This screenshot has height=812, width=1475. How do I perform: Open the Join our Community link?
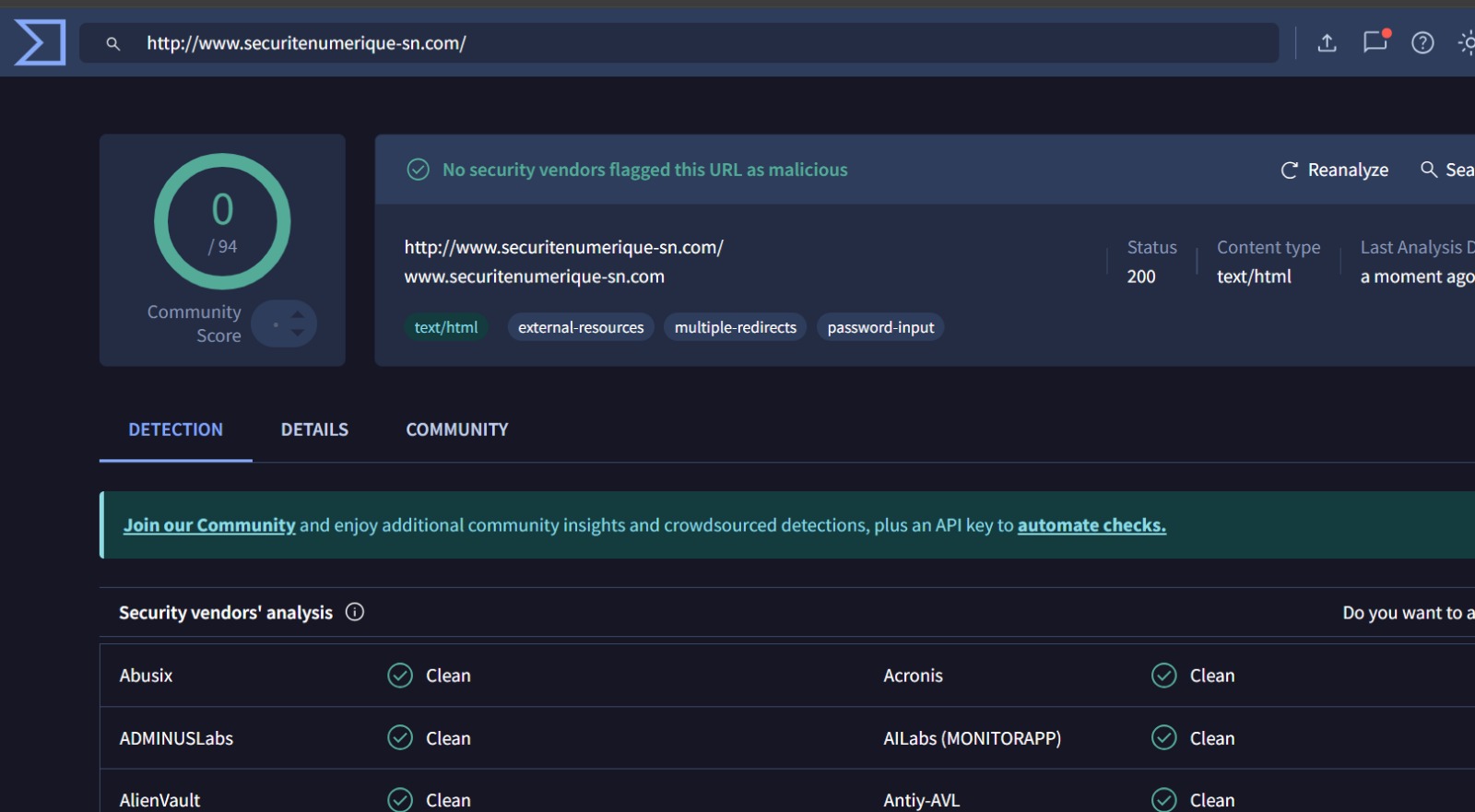point(209,525)
